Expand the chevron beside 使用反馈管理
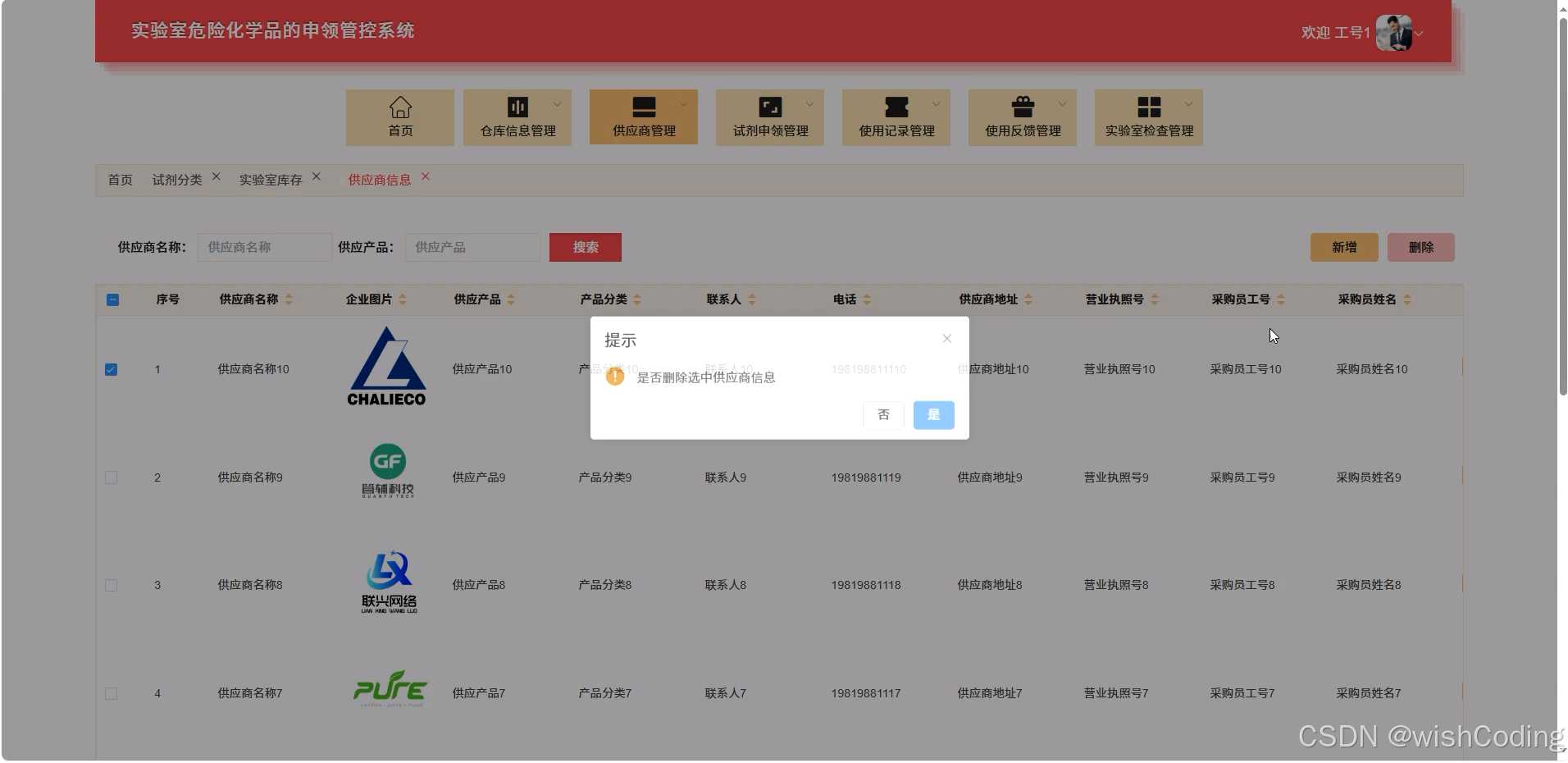Image resolution: width=1568 pixels, height=763 pixels. [x=1064, y=103]
